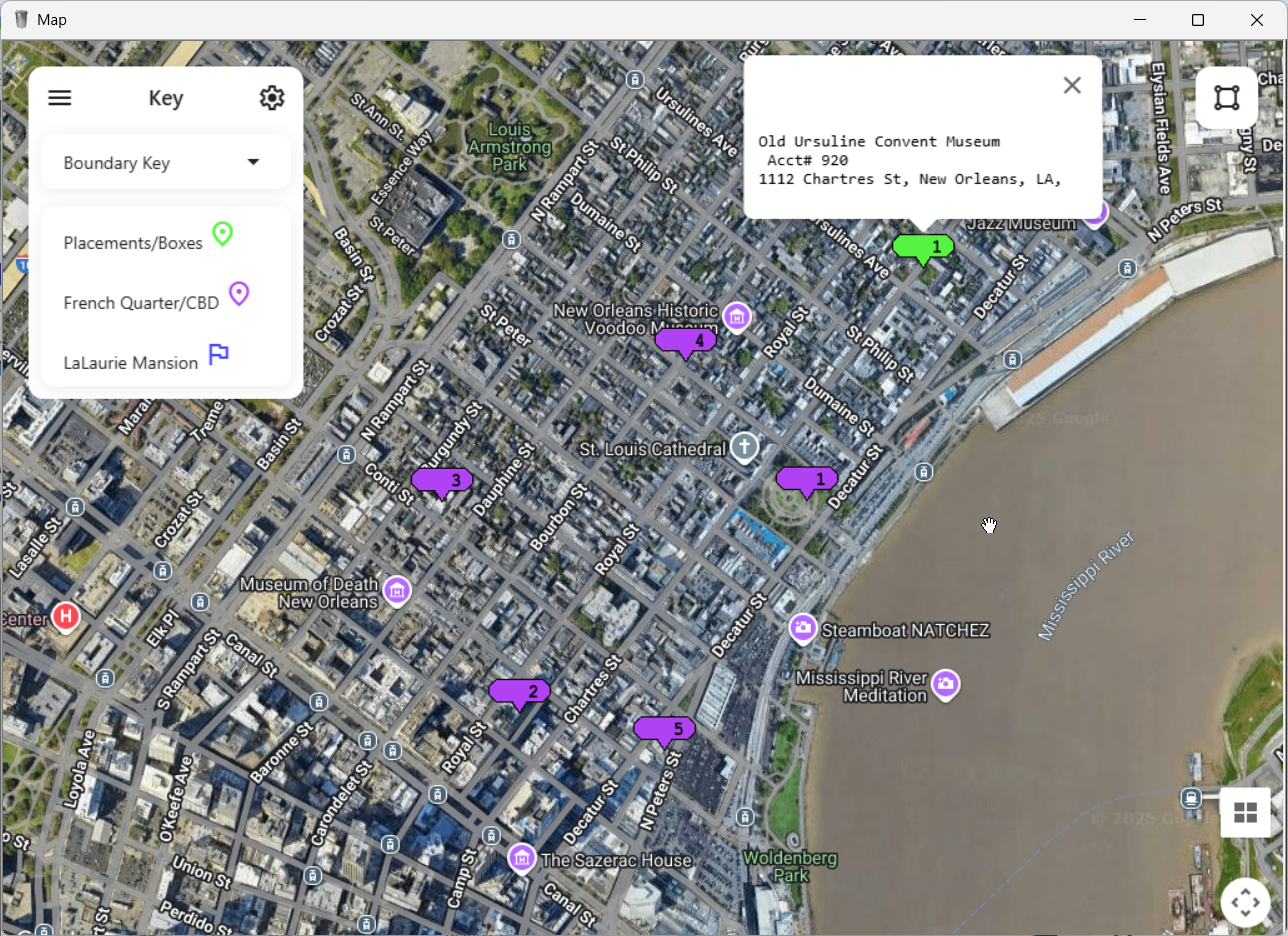Viewport: 1288px width, 936px height.
Task: Select the LaLaurie Mansion flag icon
Action: click(218, 354)
